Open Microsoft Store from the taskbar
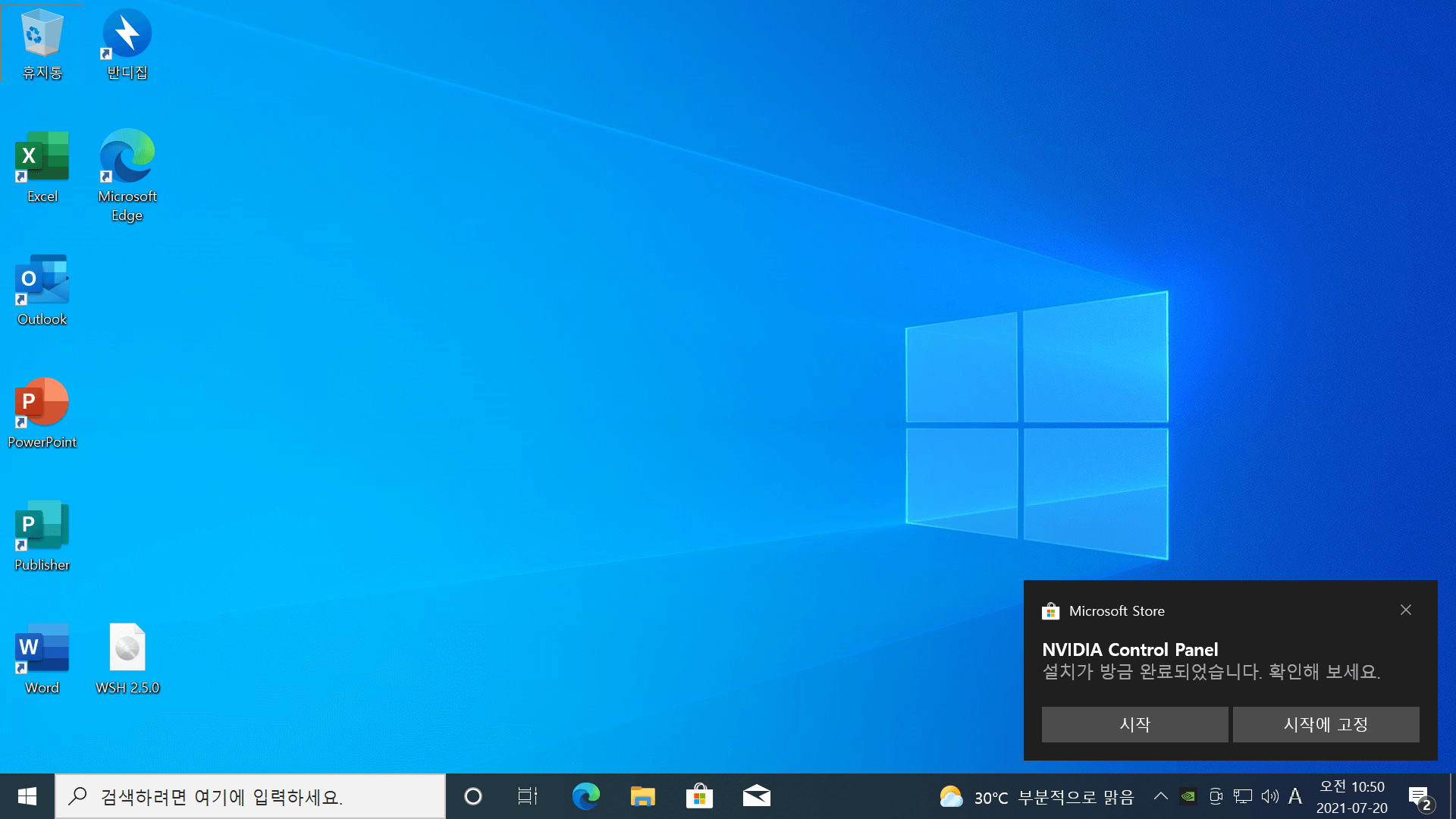Viewport: 1456px width, 819px height. click(699, 796)
